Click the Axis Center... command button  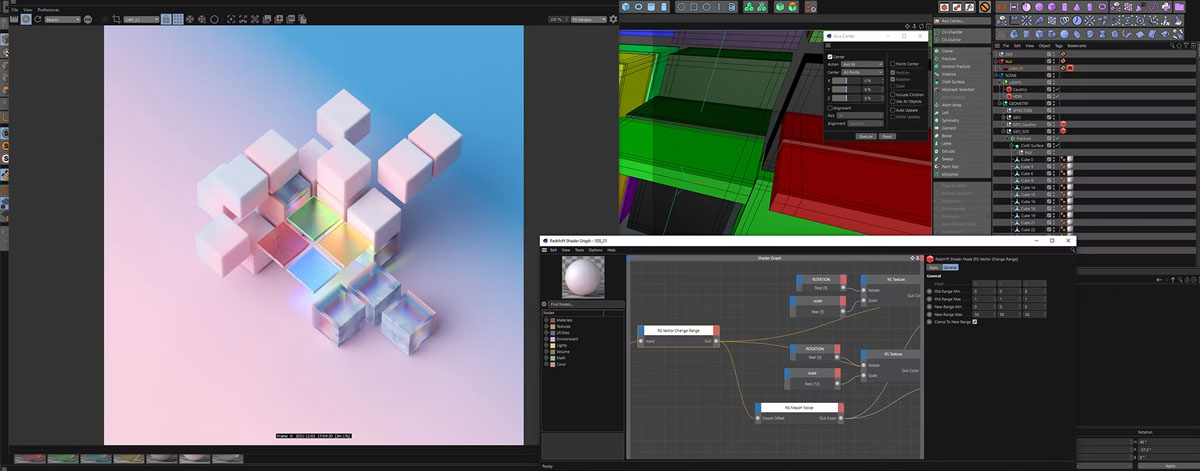pos(962,20)
